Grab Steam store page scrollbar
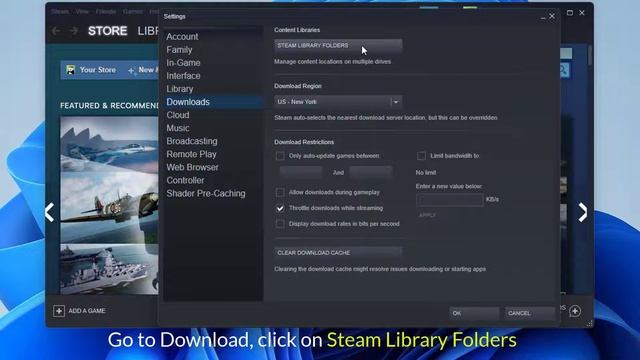 590,55
